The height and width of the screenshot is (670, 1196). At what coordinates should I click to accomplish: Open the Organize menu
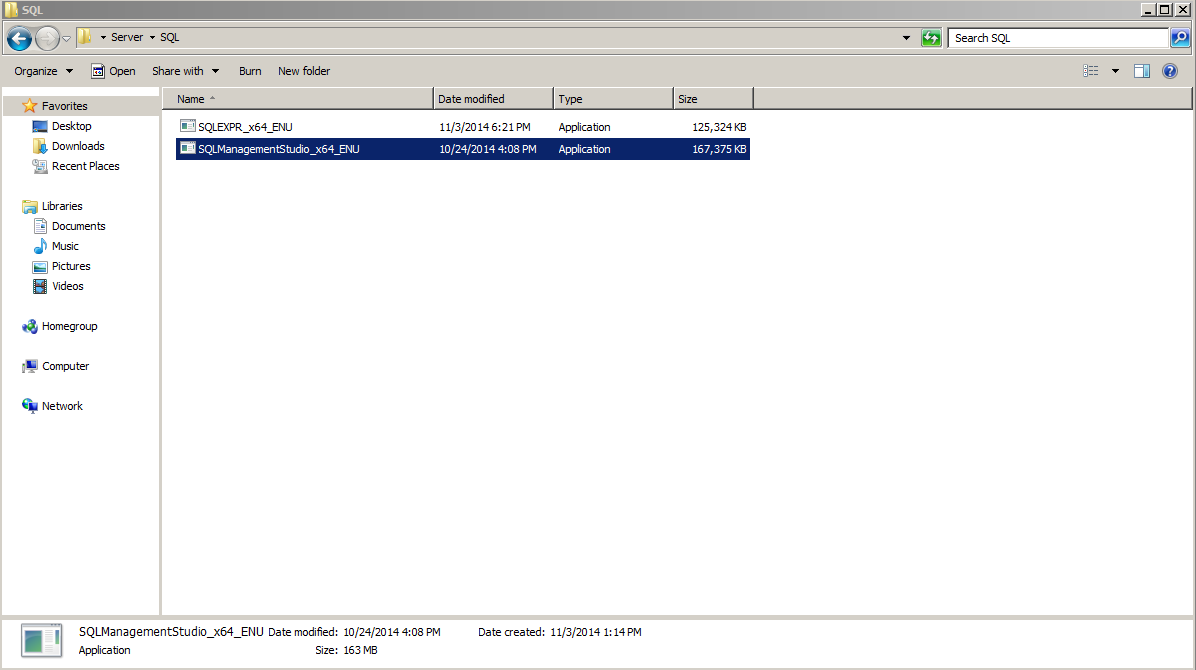[x=43, y=71]
